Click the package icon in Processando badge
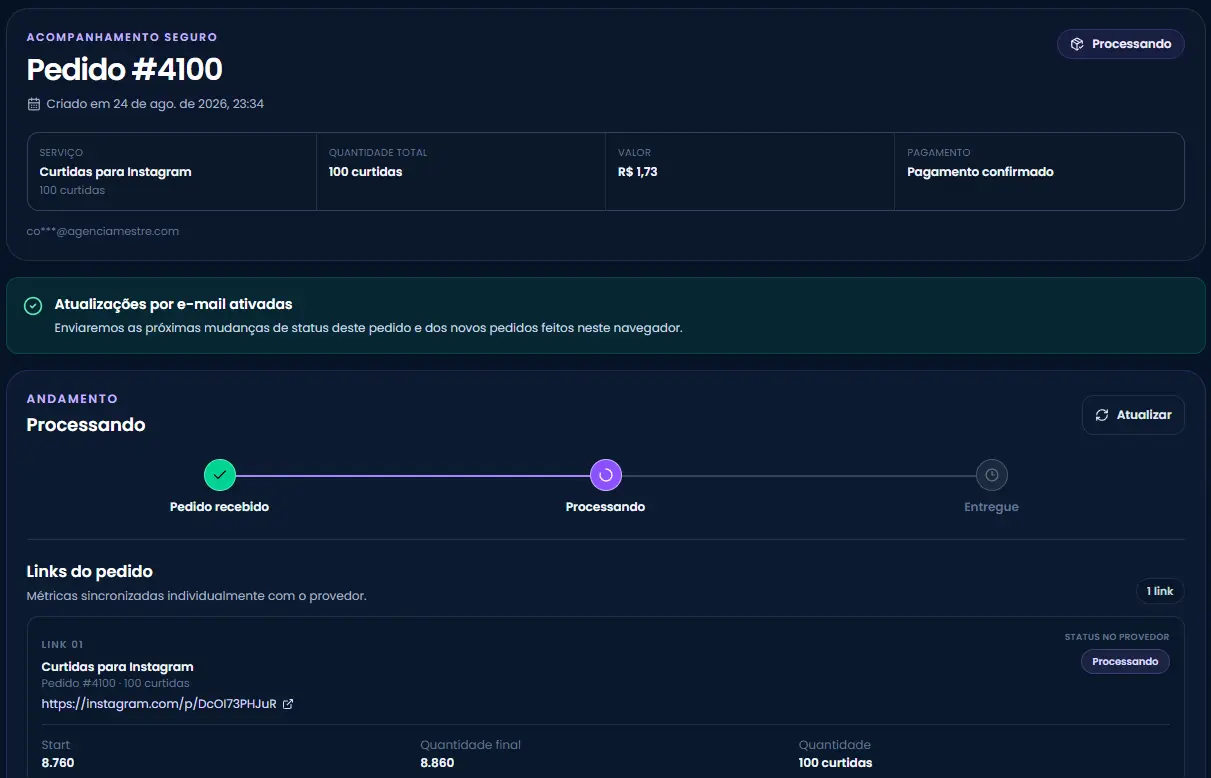1211x778 pixels. (x=1077, y=44)
